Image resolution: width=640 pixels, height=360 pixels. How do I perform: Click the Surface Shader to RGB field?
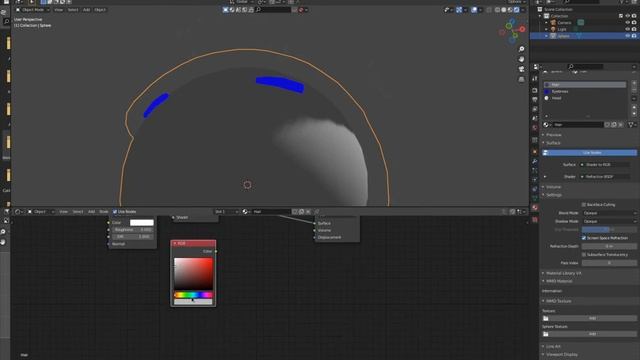[605, 164]
